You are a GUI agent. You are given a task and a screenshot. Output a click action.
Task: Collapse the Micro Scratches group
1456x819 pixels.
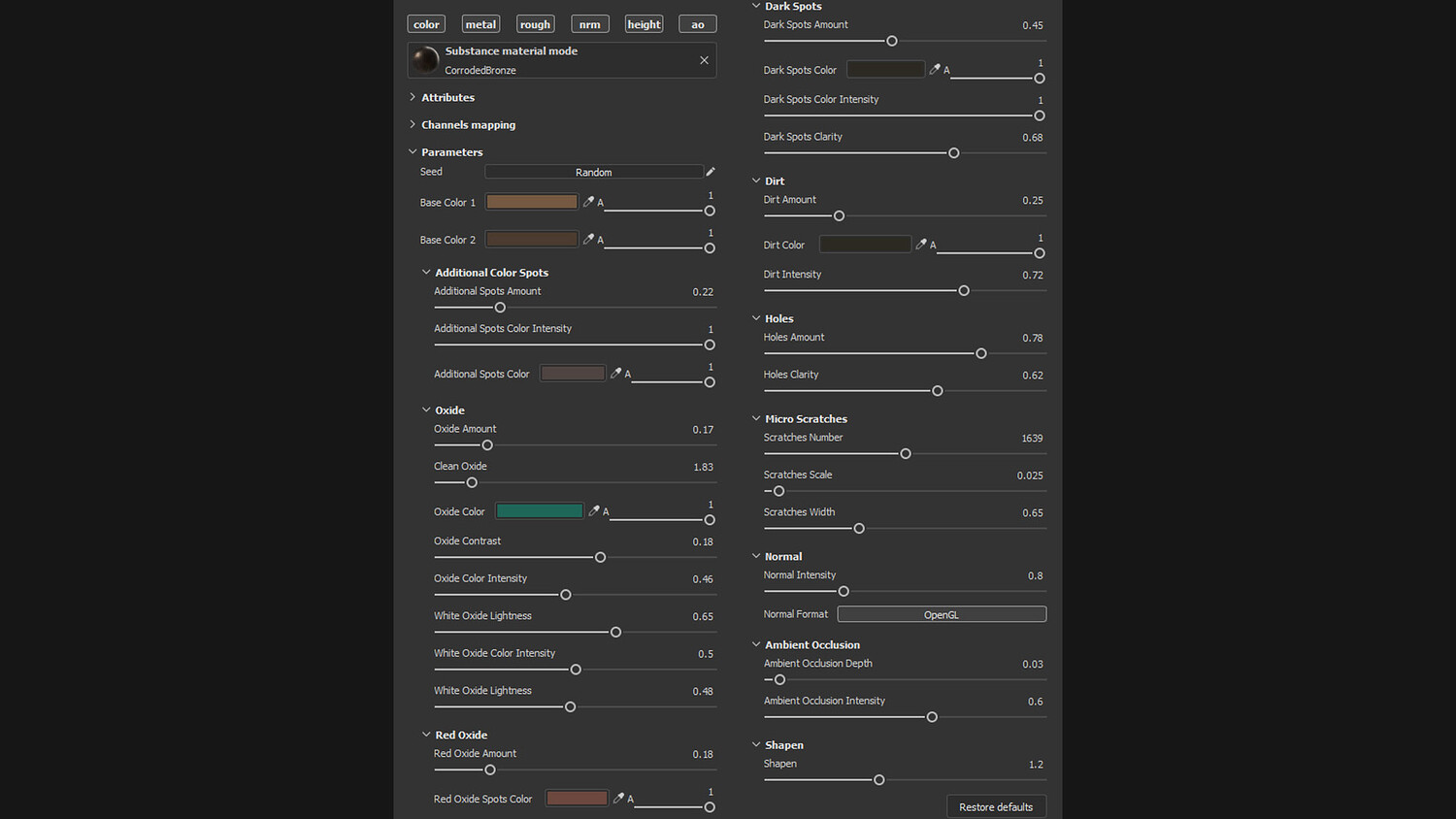(756, 419)
